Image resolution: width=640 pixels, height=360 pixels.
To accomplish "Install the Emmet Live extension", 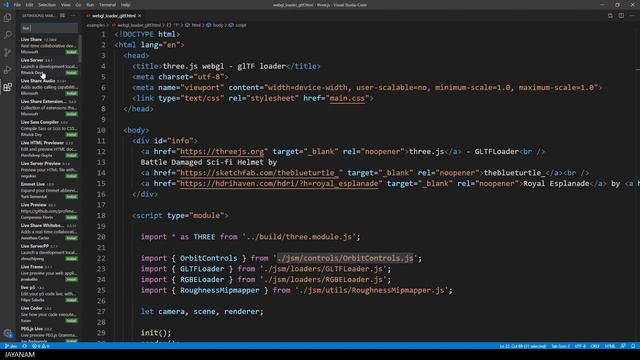I will [71, 197].
